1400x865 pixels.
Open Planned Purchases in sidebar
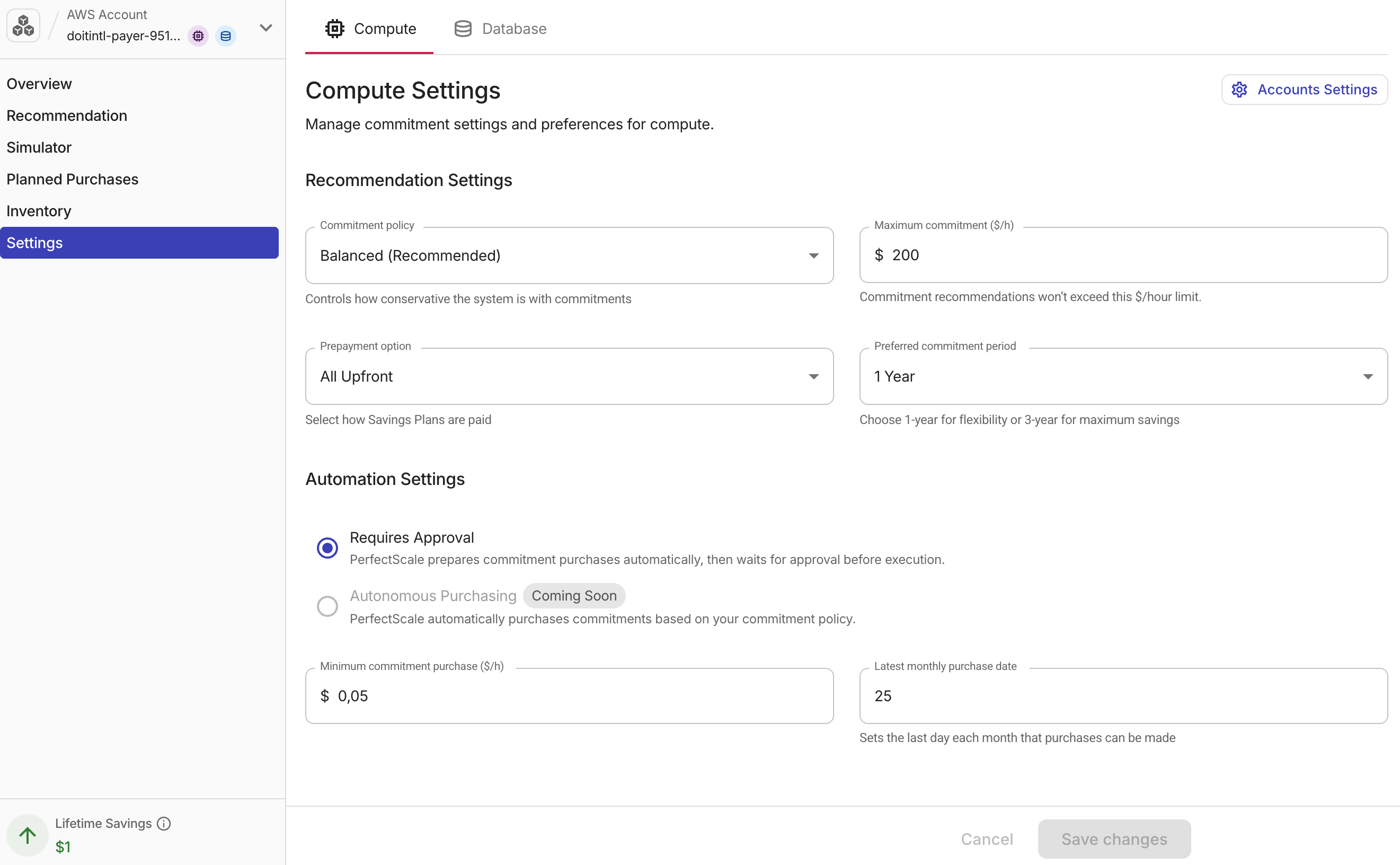coord(139,179)
